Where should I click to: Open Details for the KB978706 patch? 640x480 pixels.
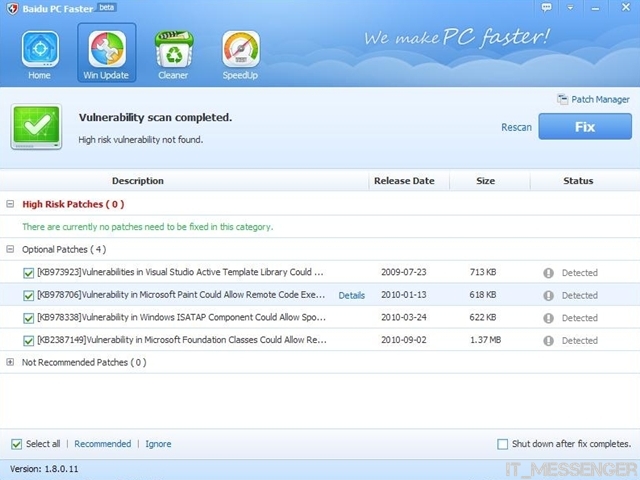(x=351, y=296)
